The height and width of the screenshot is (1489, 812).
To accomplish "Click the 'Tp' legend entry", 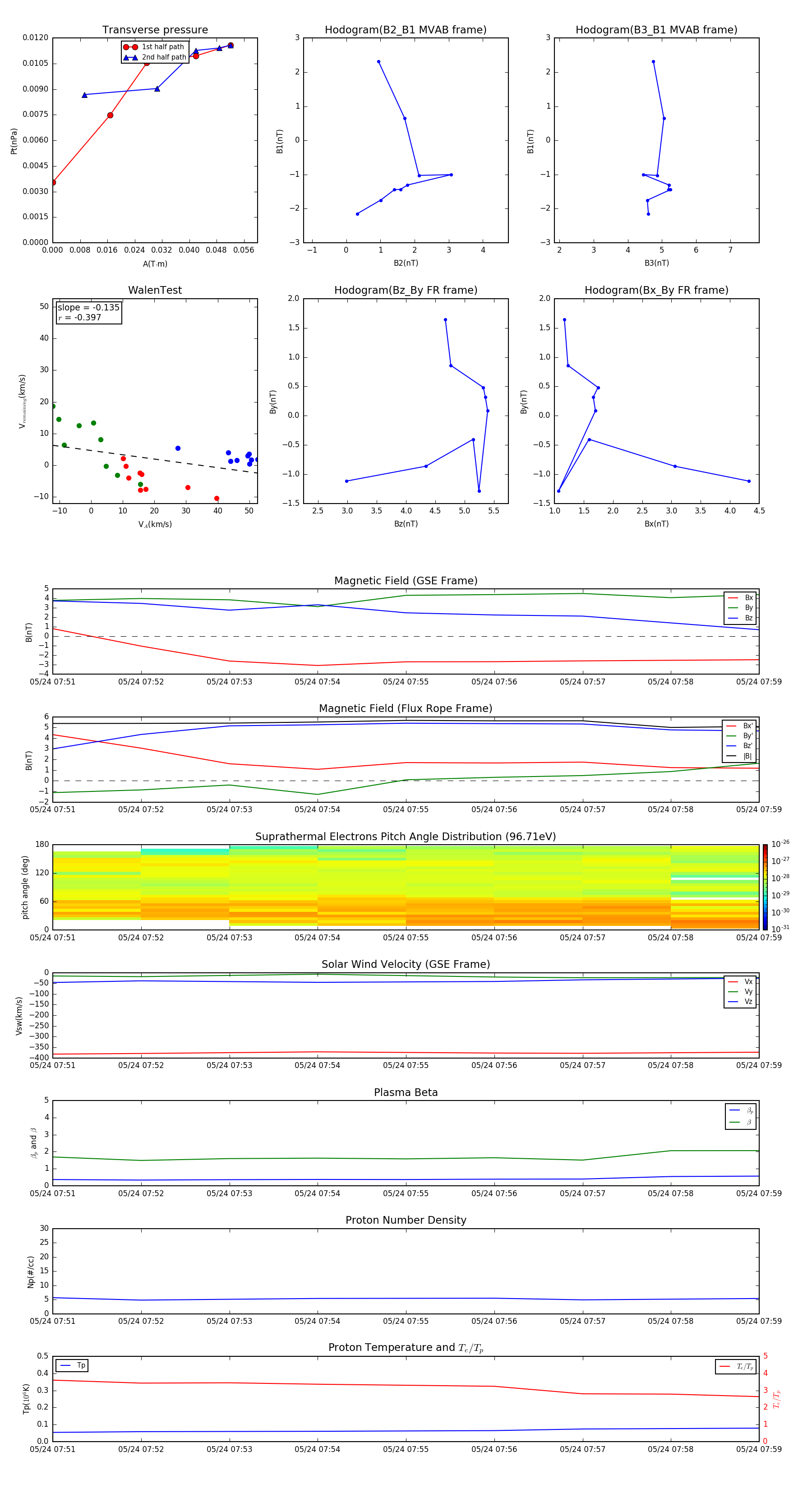I will [72, 1366].
